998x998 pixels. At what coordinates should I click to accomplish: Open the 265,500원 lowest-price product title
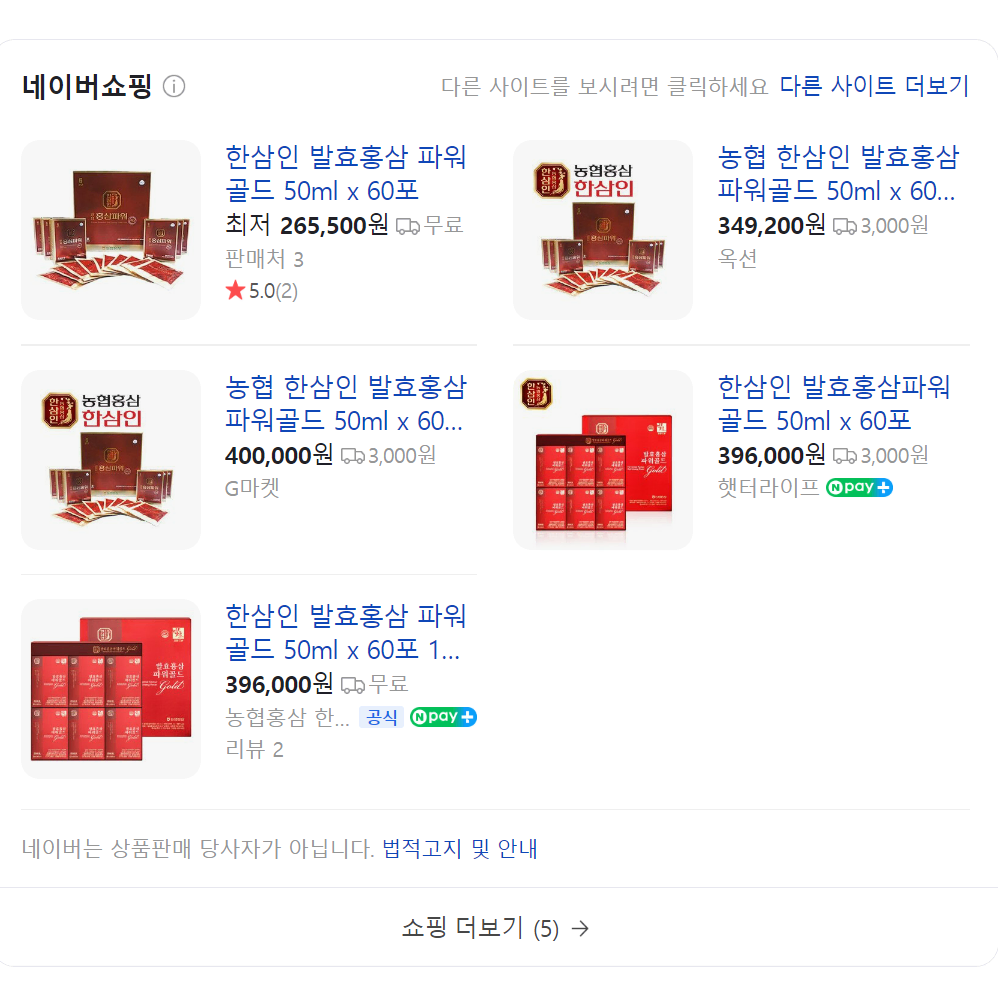pyautogui.click(x=346, y=174)
